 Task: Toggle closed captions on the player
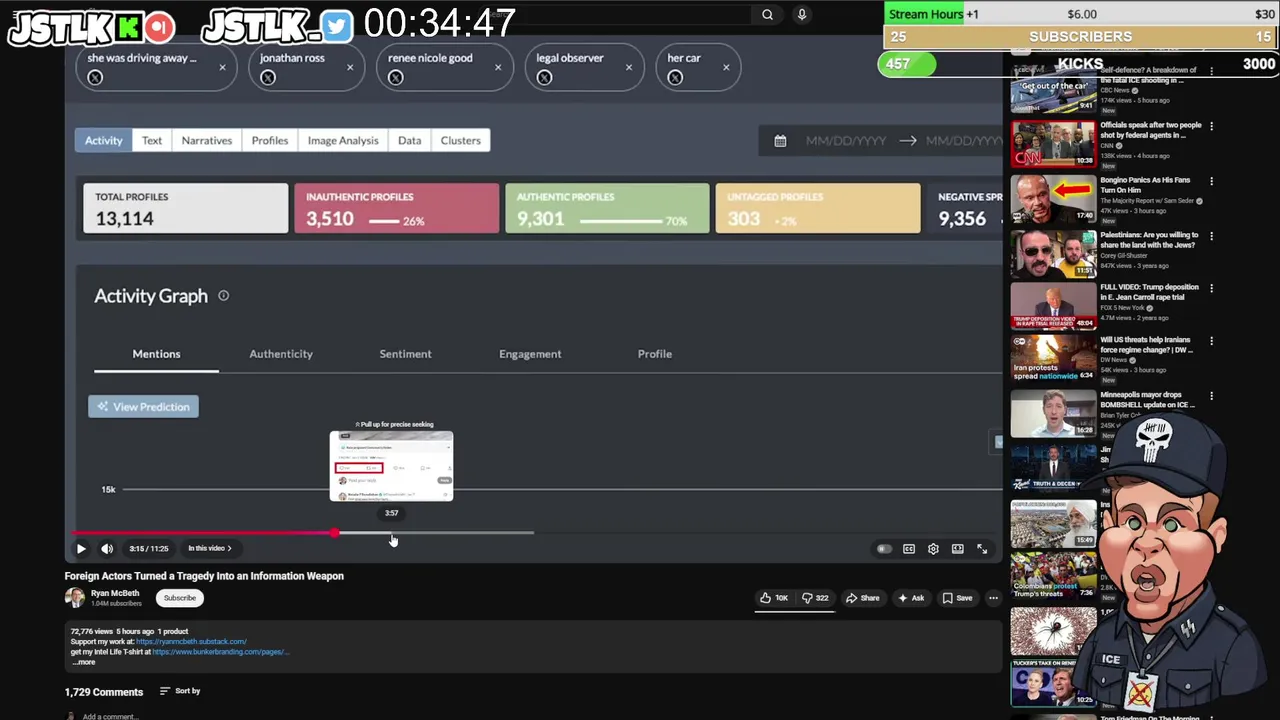pyautogui.click(x=909, y=548)
